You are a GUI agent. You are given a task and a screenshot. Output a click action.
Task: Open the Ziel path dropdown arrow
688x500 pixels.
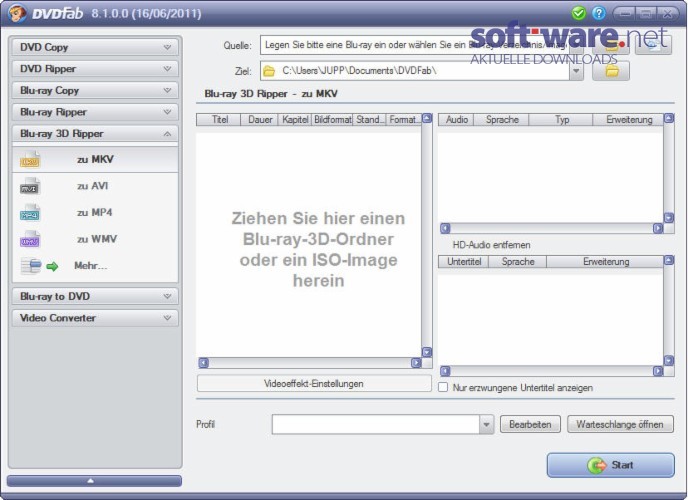576,71
